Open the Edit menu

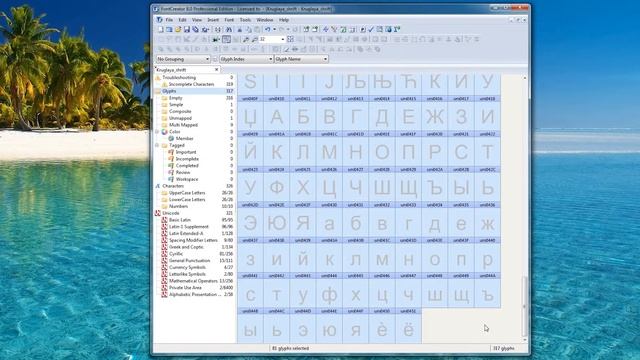click(182, 20)
